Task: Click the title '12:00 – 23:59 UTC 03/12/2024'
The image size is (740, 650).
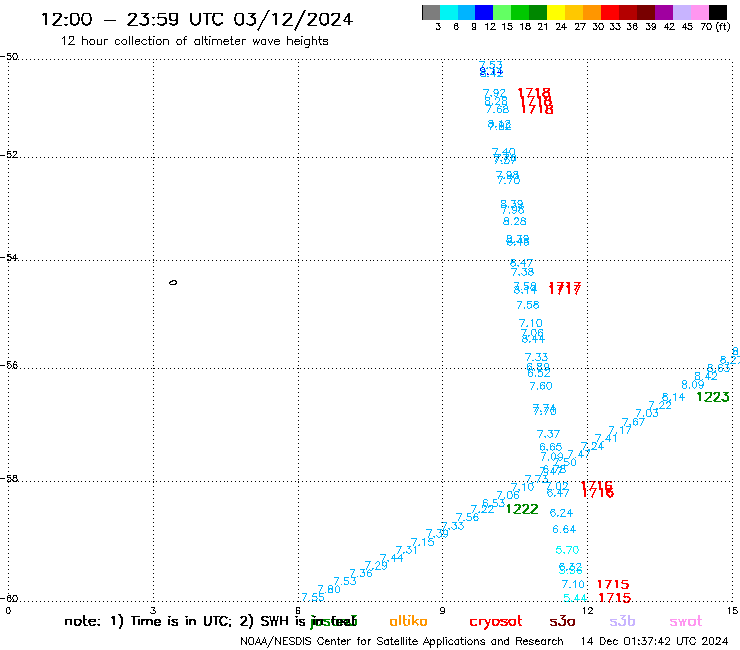Action: click(197, 19)
